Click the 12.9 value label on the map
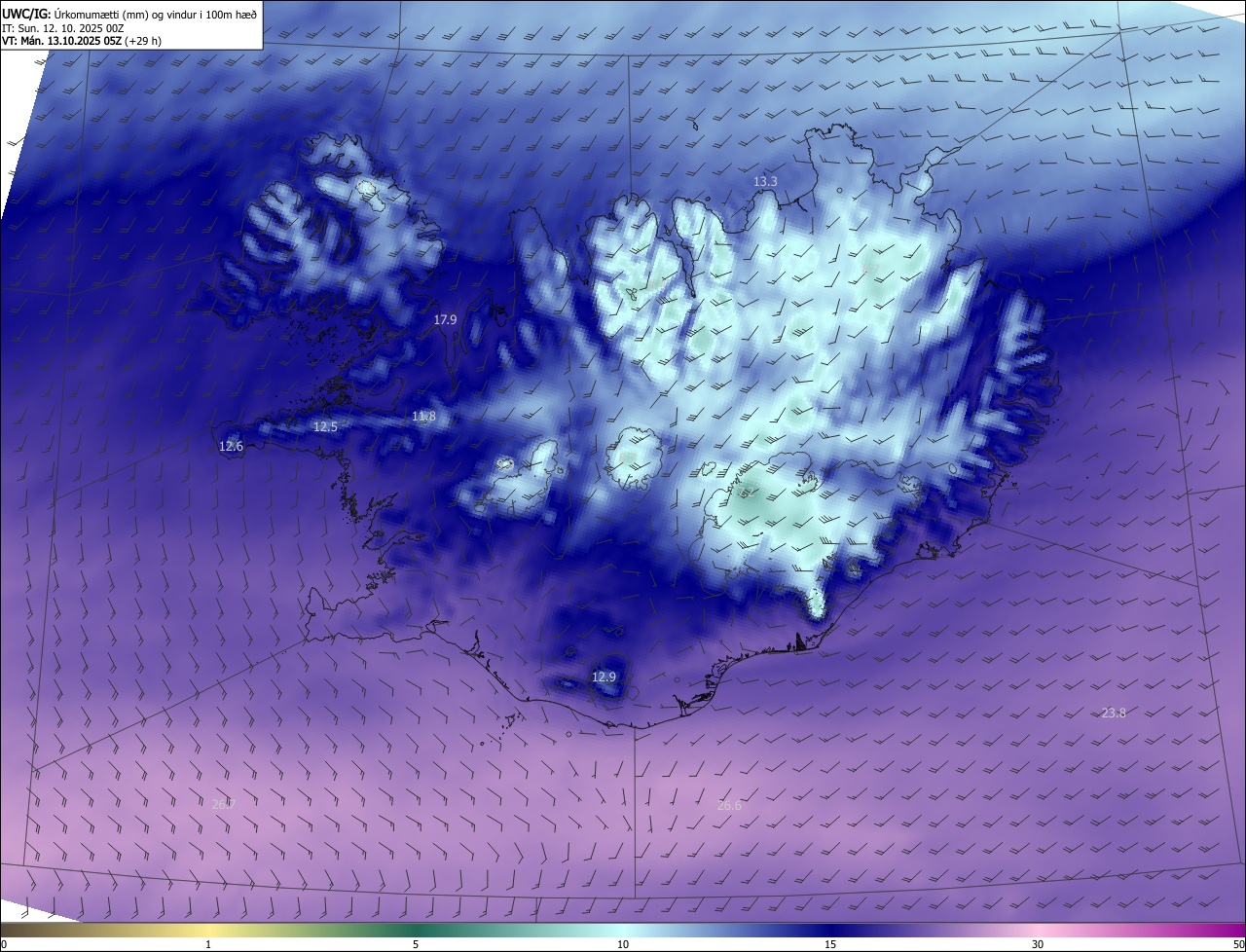Screen dimensions: 1246x952 604,677
